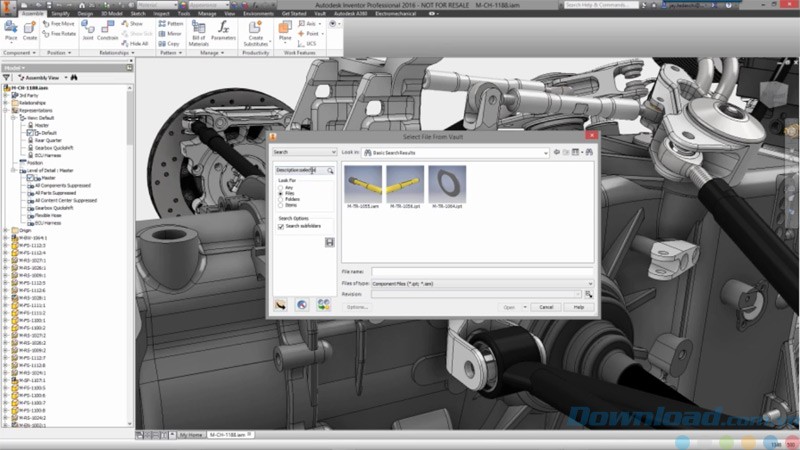Image resolution: width=800 pixels, height=450 pixels.
Task: Open the Look in dropdown
Action: [x=547, y=152]
